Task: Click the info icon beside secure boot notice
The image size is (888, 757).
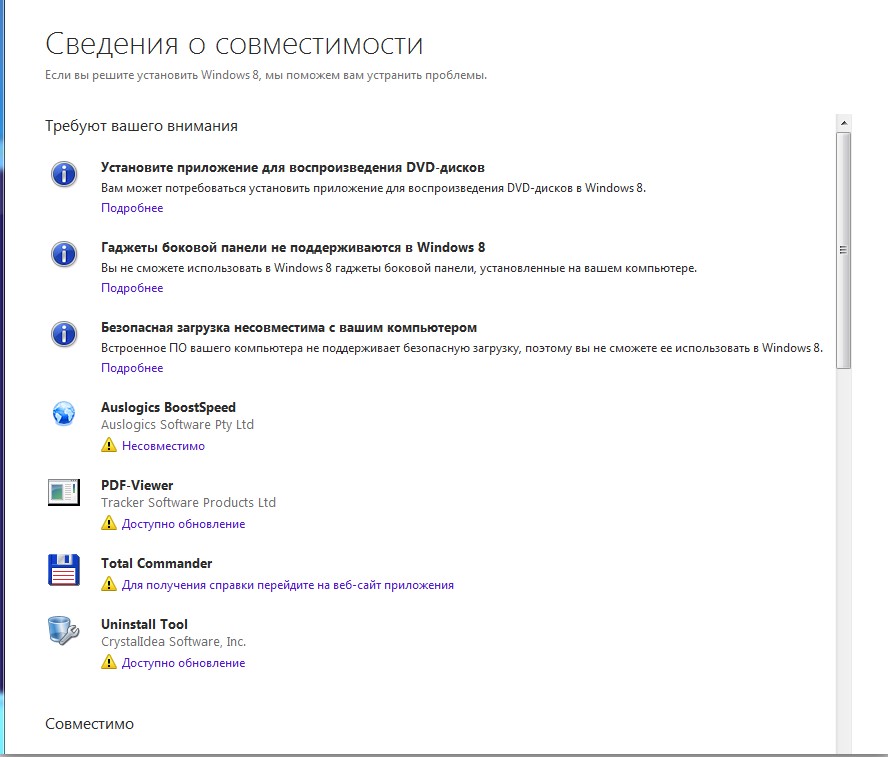Action: pyautogui.click(x=64, y=333)
